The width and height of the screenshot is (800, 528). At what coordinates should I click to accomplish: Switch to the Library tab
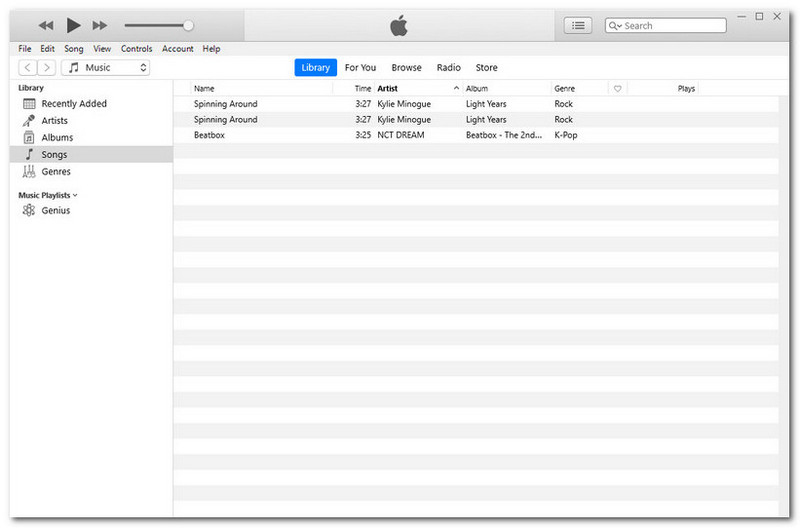[315, 67]
